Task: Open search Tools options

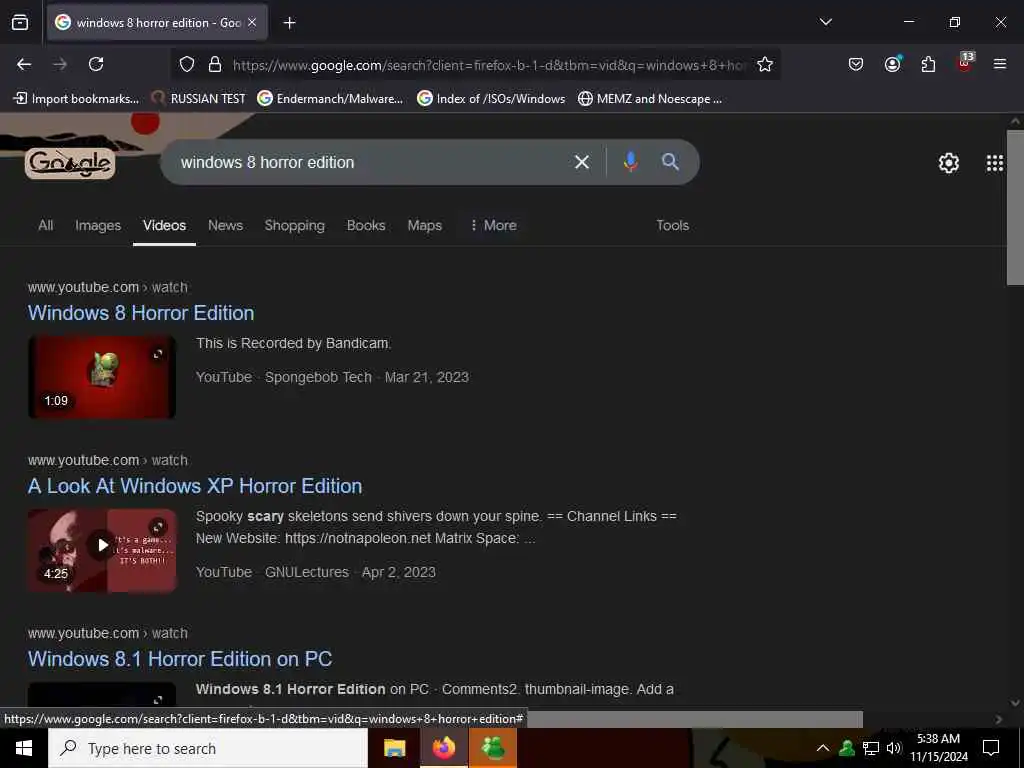Action: (x=673, y=225)
